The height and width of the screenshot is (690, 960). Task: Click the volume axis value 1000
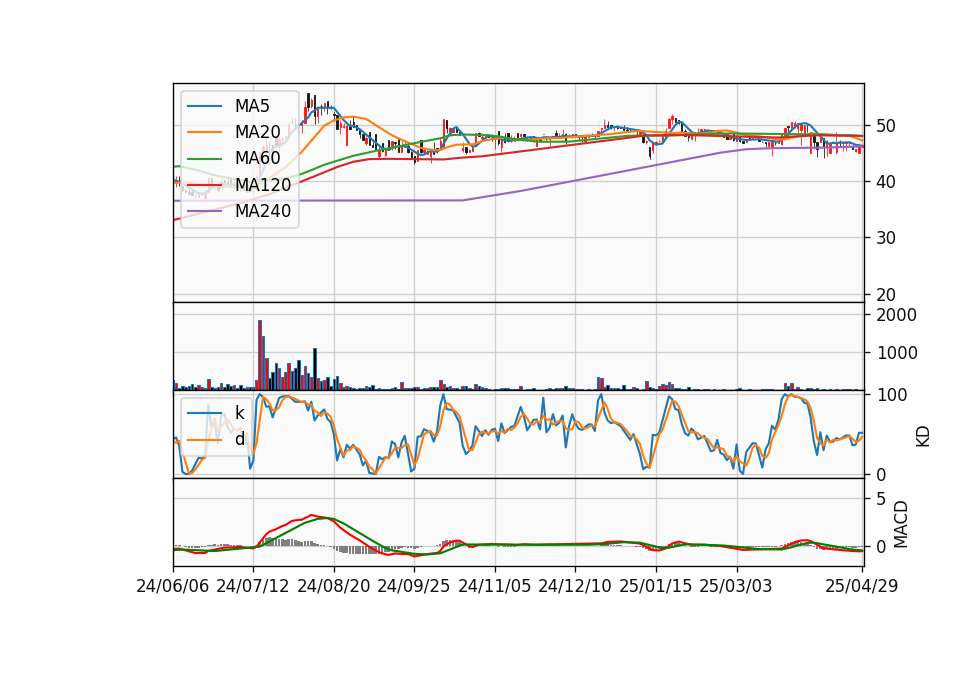(x=896, y=353)
